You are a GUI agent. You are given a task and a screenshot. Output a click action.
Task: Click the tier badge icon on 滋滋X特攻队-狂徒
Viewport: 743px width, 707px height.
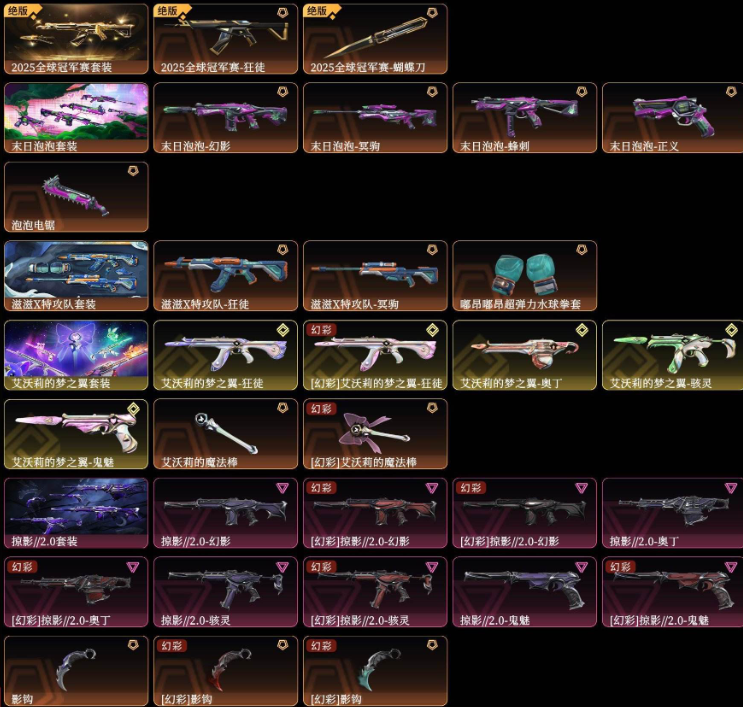282,249
